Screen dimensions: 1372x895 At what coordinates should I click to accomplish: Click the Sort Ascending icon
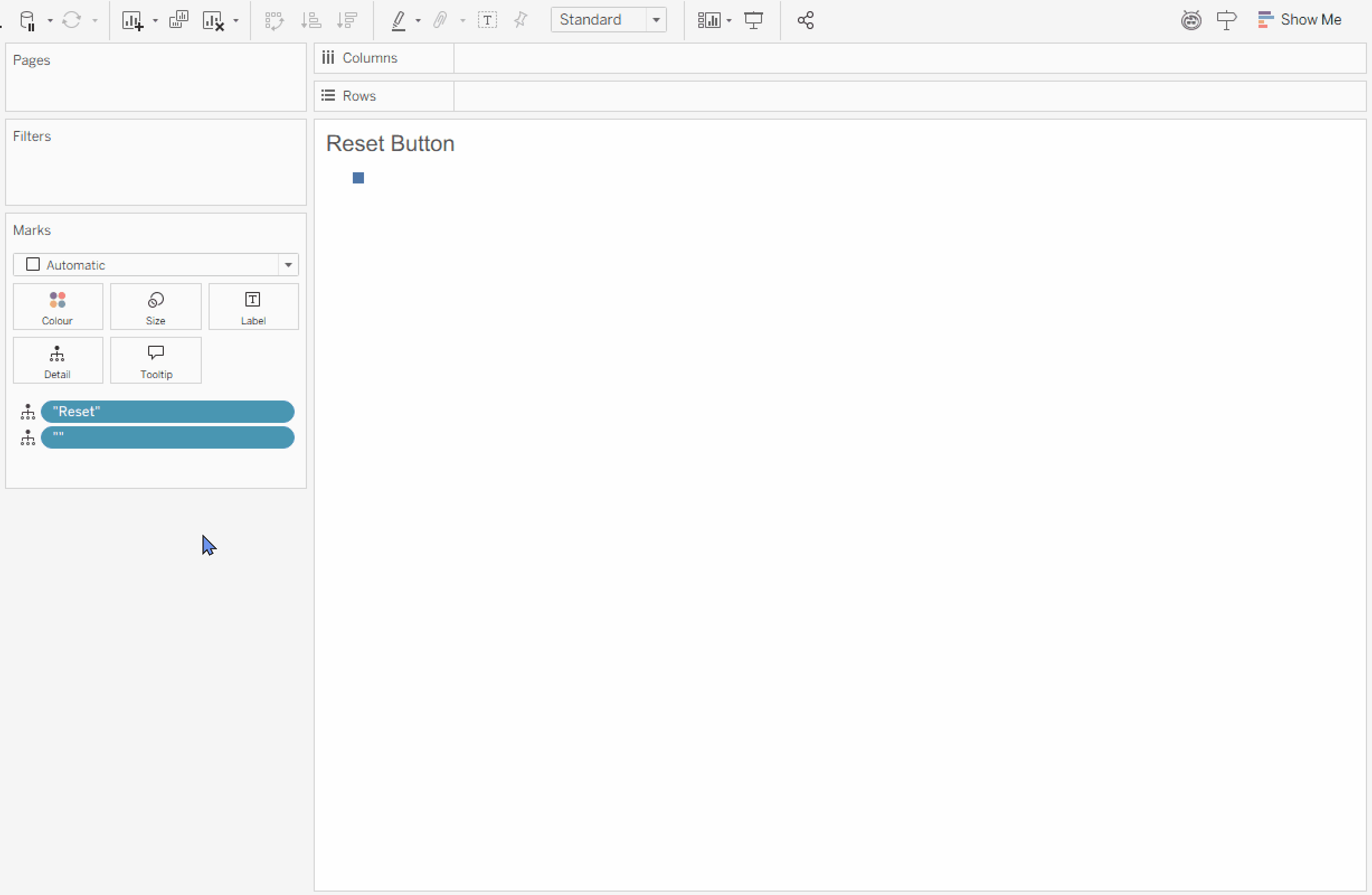click(311, 21)
